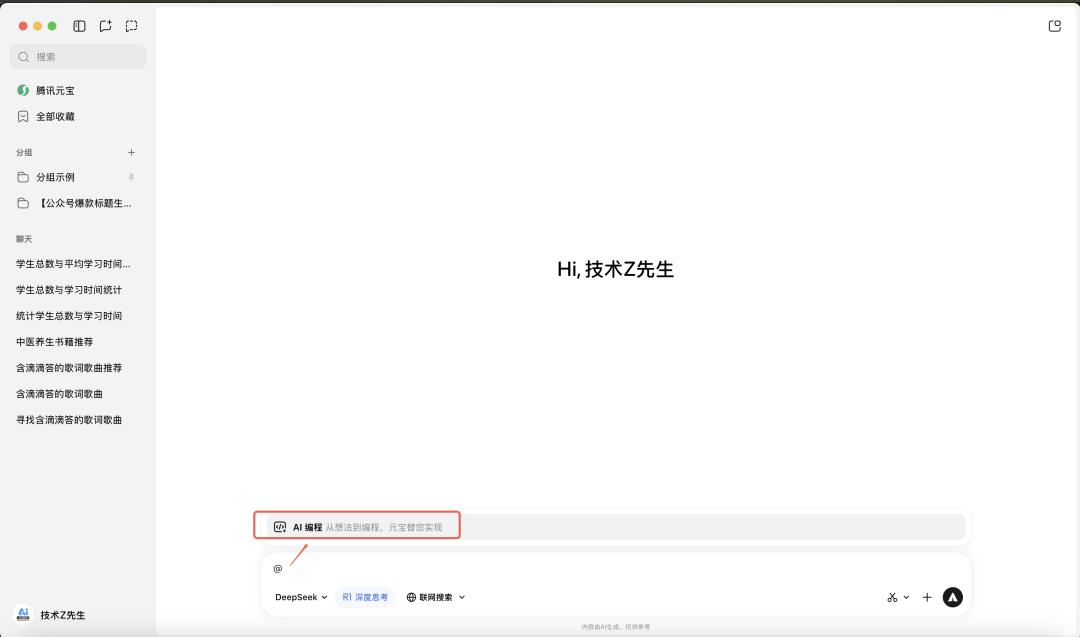Click the 内容由AI生成 disclaimer text

pos(616,627)
